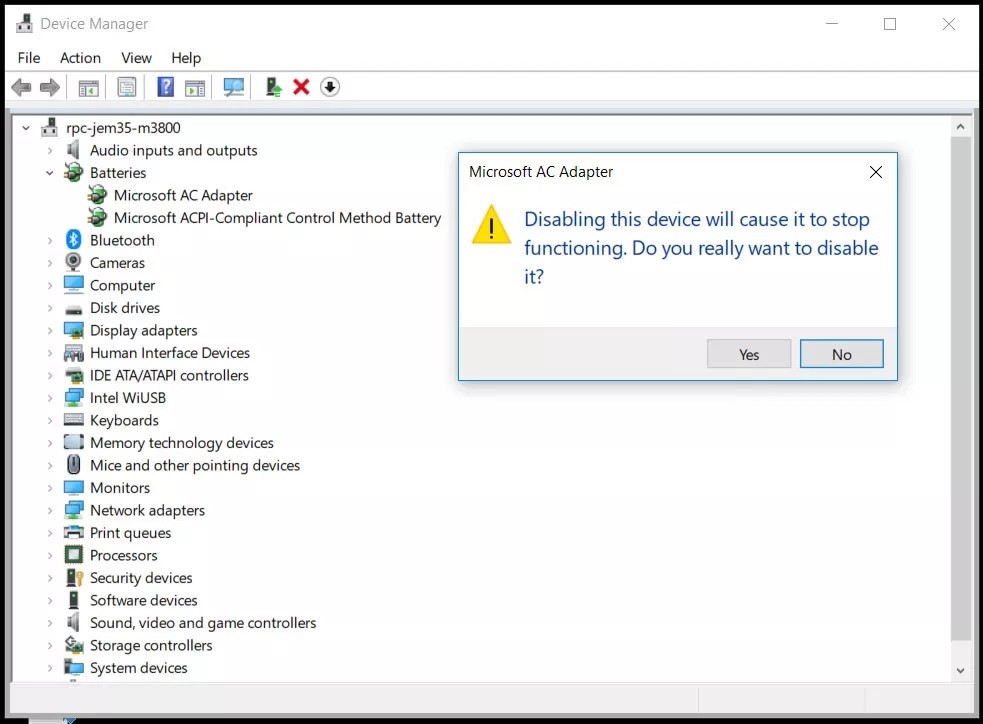This screenshot has height=724, width=983.
Task: Expand the Network adapters node
Action: pyautogui.click(x=49, y=510)
